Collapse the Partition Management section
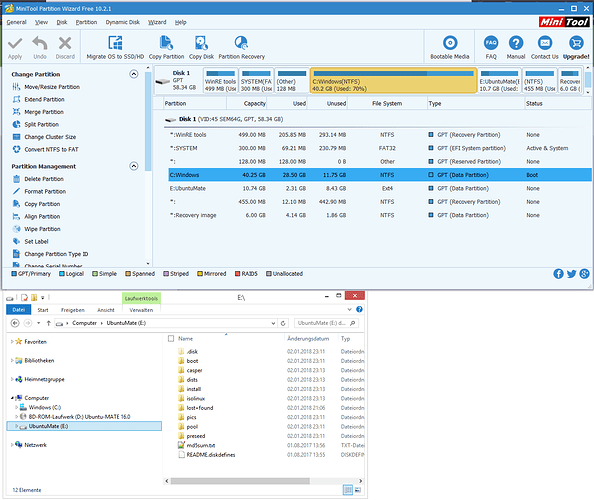This screenshot has width=594, height=500. pyautogui.click(x=134, y=166)
